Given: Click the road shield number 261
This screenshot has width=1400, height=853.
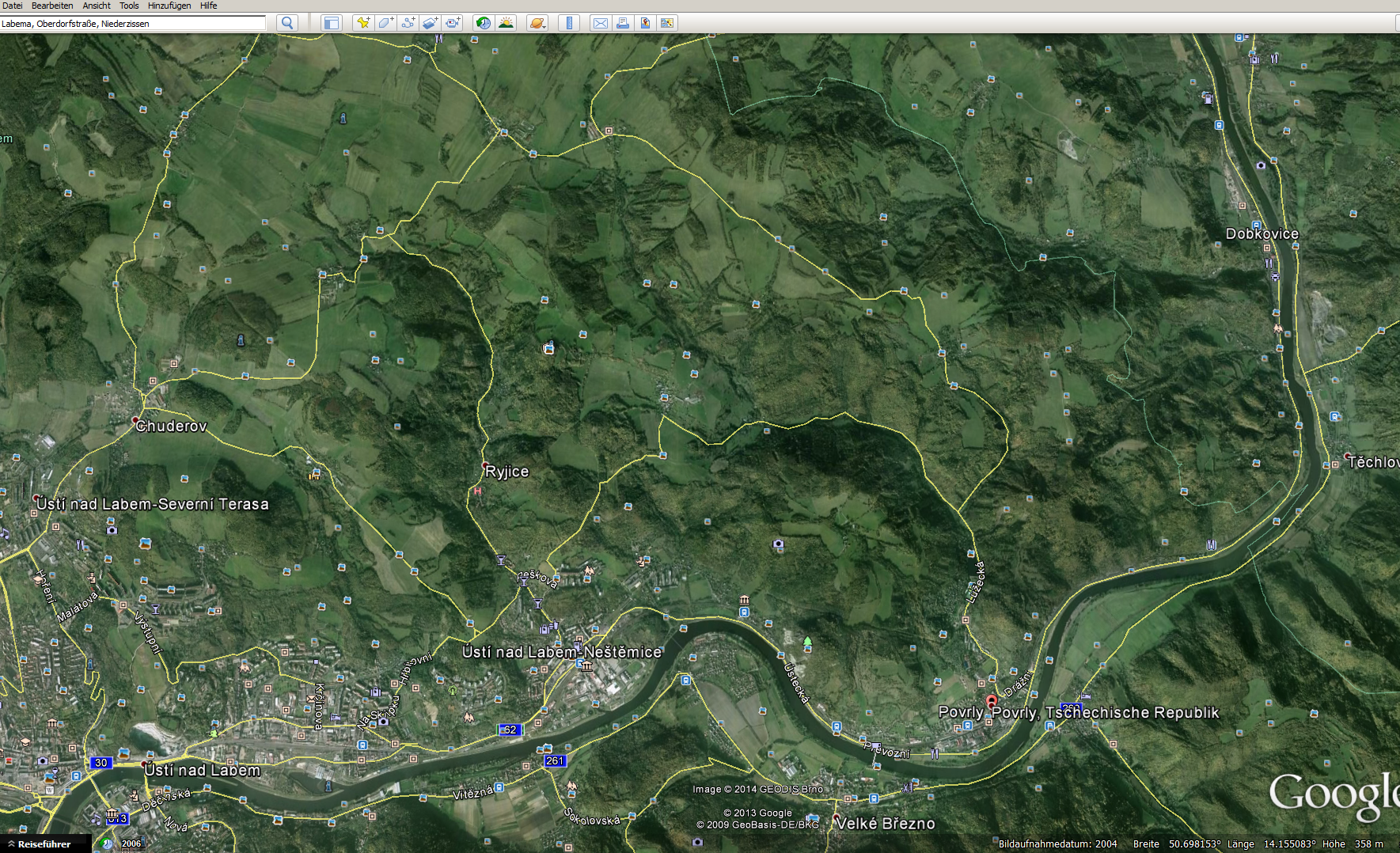Looking at the screenshot, I should pos(555,760).
